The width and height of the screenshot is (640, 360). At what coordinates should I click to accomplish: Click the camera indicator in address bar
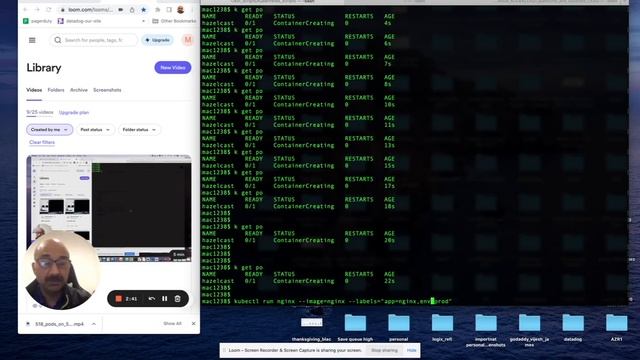(x=121, y=9)
